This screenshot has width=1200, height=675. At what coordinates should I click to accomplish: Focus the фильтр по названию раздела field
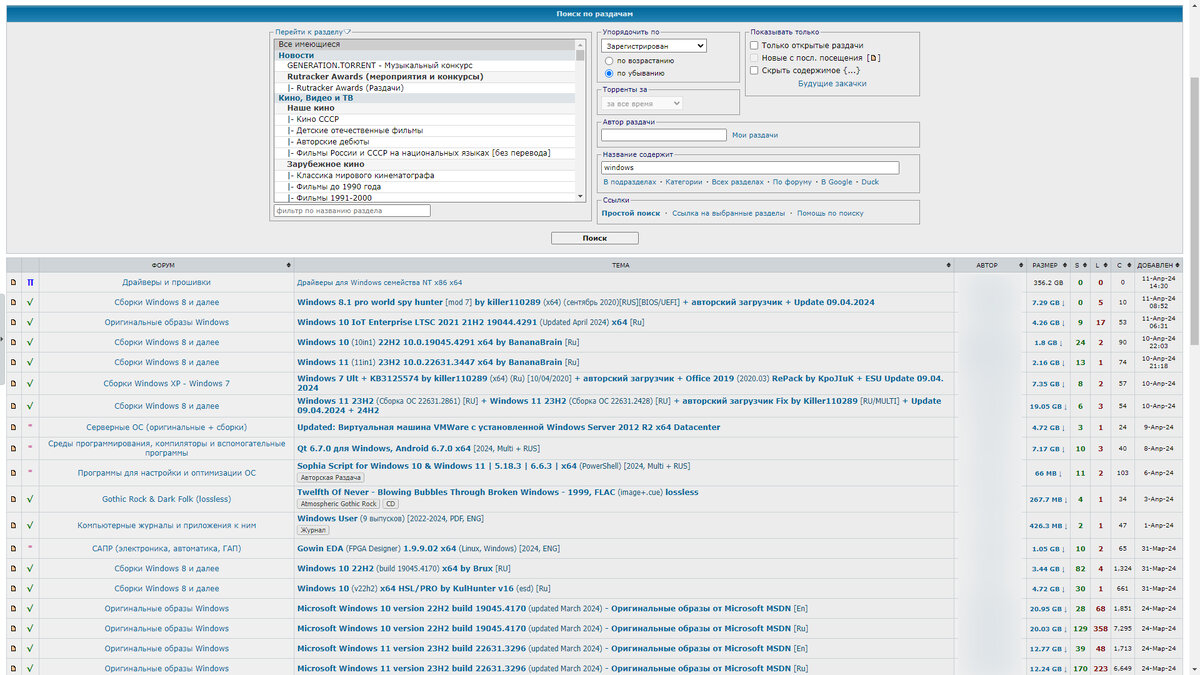pyautogui.click(x=352, y=211)
